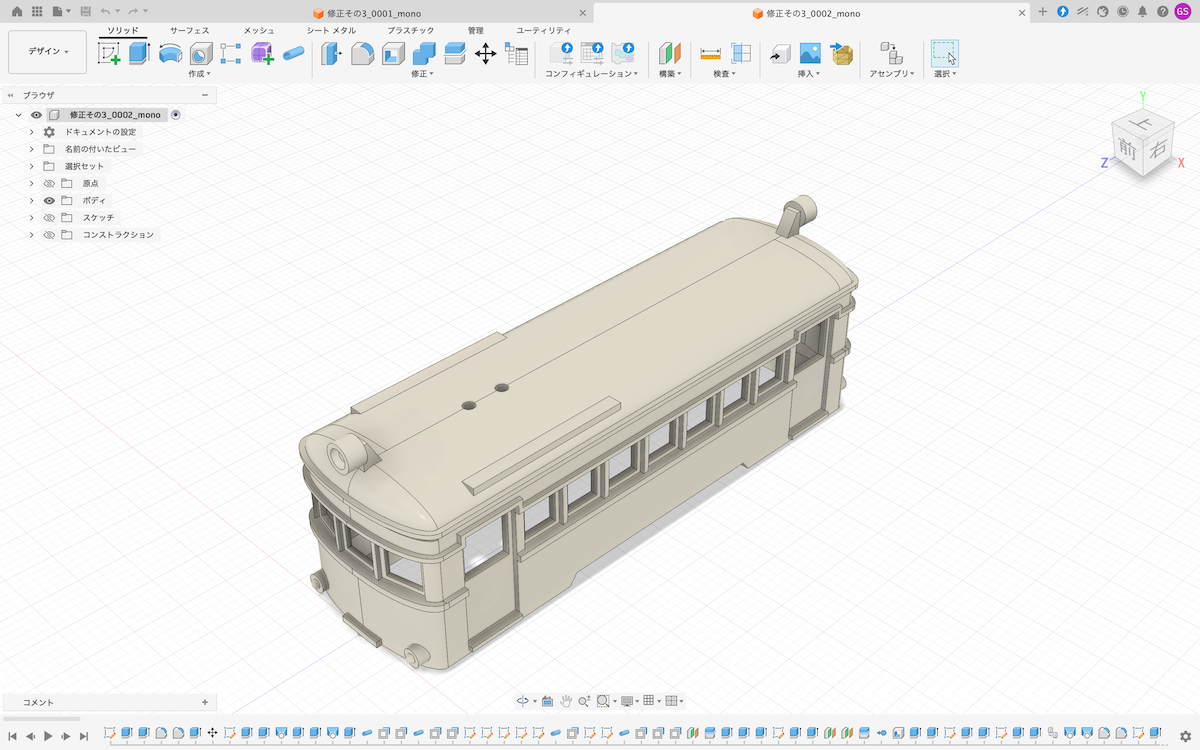
Task: Open the 検査 dropdown menu
Action: click(724, 74)
